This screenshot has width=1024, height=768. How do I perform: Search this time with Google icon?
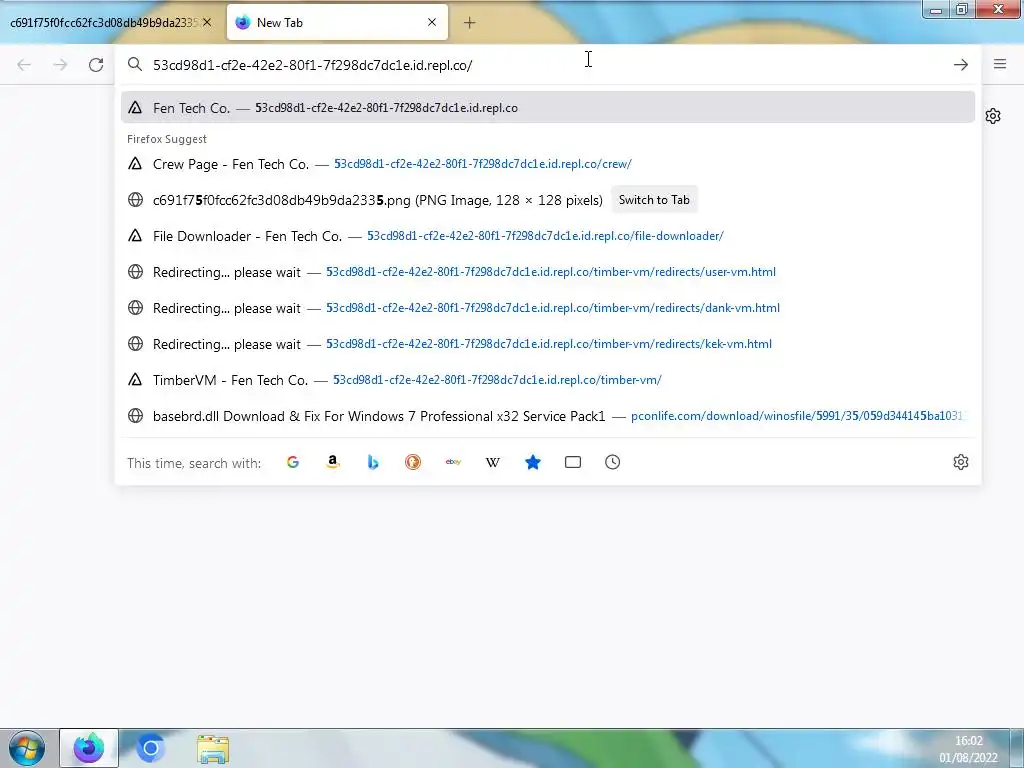pyautogui.click(x=293, y=462)
